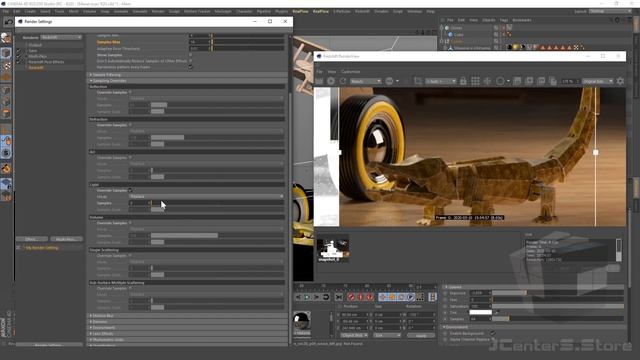
Task: Click the refresh icon in RenderView toolbar
Action: tap(343, 81)
